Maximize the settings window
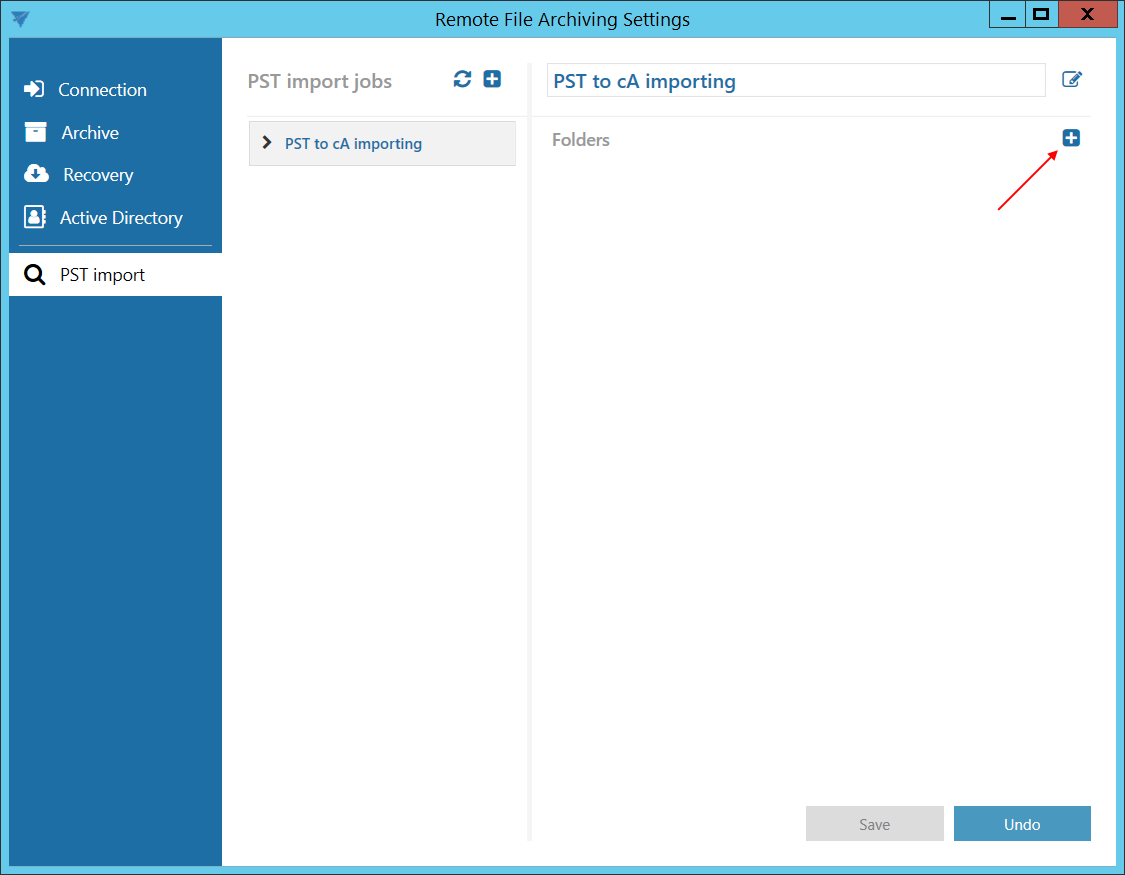The width and height of the screenshot is (1125, 875). 1041,14
